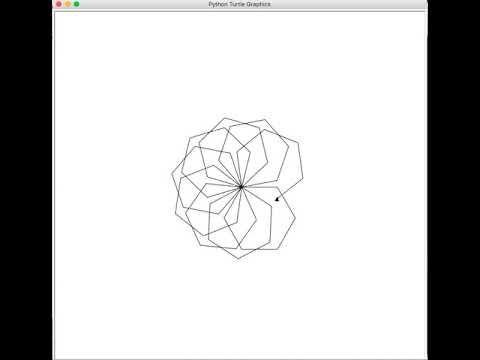This screenshot has height=360, width=480.
Task: Minimize the Turtle Graphics window with yellow button
Action: [x=68, y=4]
